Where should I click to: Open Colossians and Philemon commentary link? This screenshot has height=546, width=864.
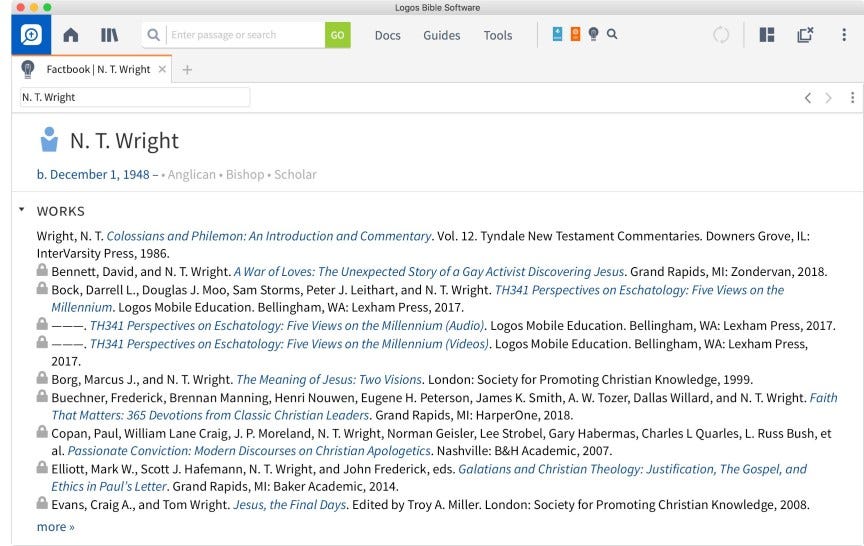coord(269,236)
